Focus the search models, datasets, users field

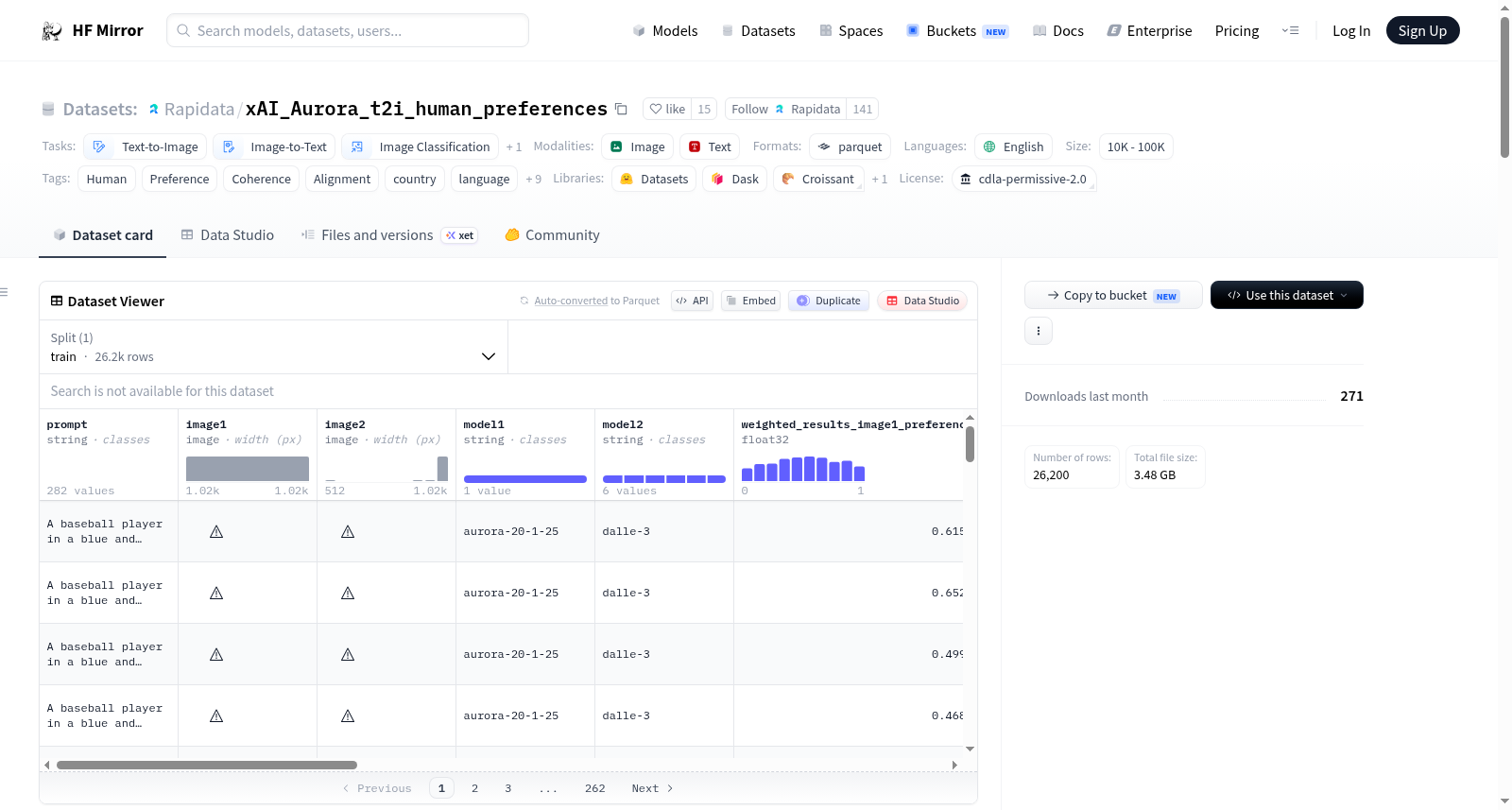click(x=348, y=30)
